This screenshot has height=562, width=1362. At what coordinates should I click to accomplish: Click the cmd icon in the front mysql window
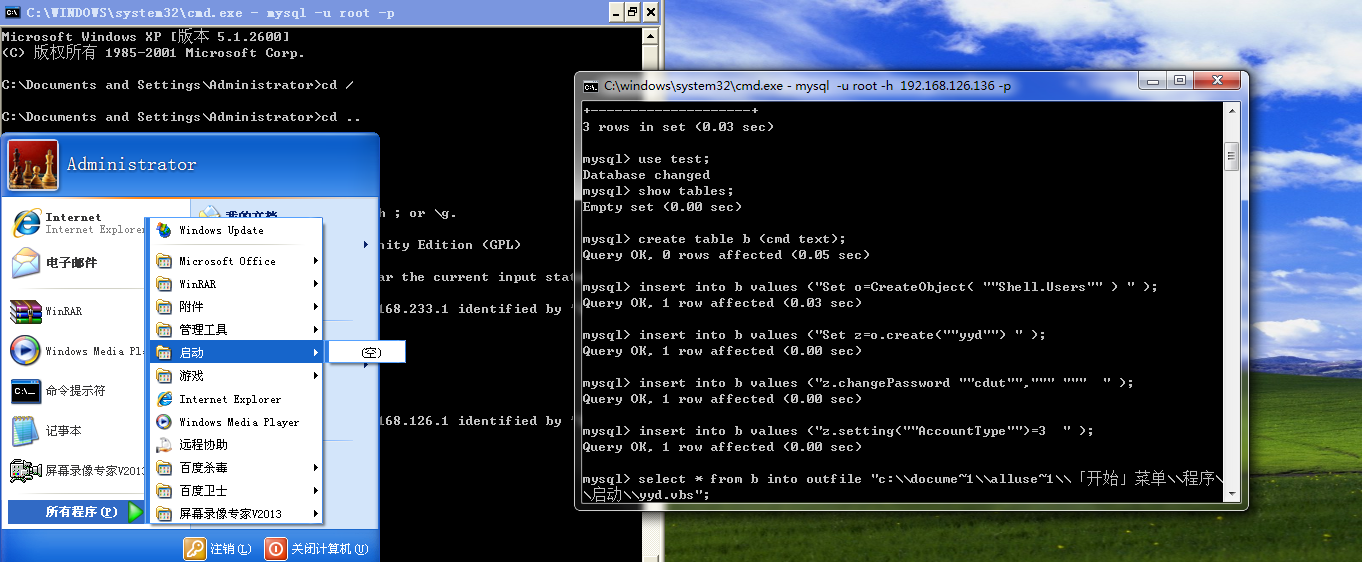(591, 86)
